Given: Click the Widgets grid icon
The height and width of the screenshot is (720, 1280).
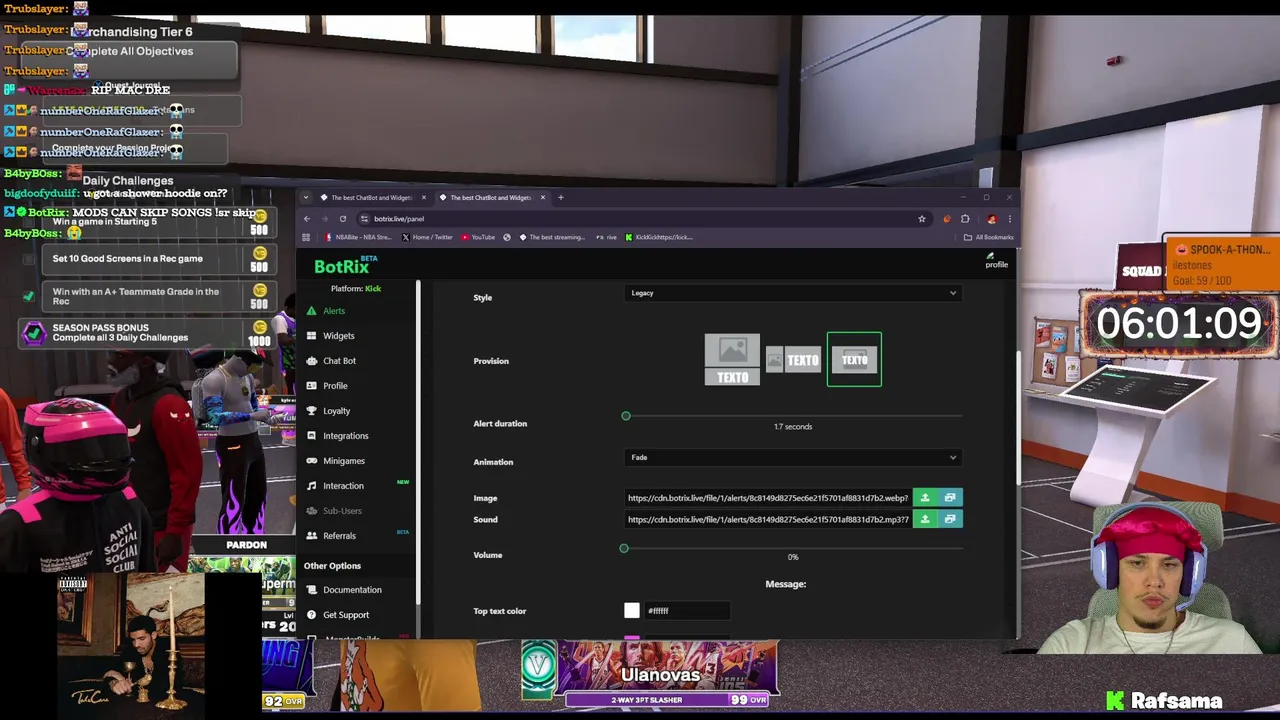Looking at the screenshot, I should coord(312,336).
